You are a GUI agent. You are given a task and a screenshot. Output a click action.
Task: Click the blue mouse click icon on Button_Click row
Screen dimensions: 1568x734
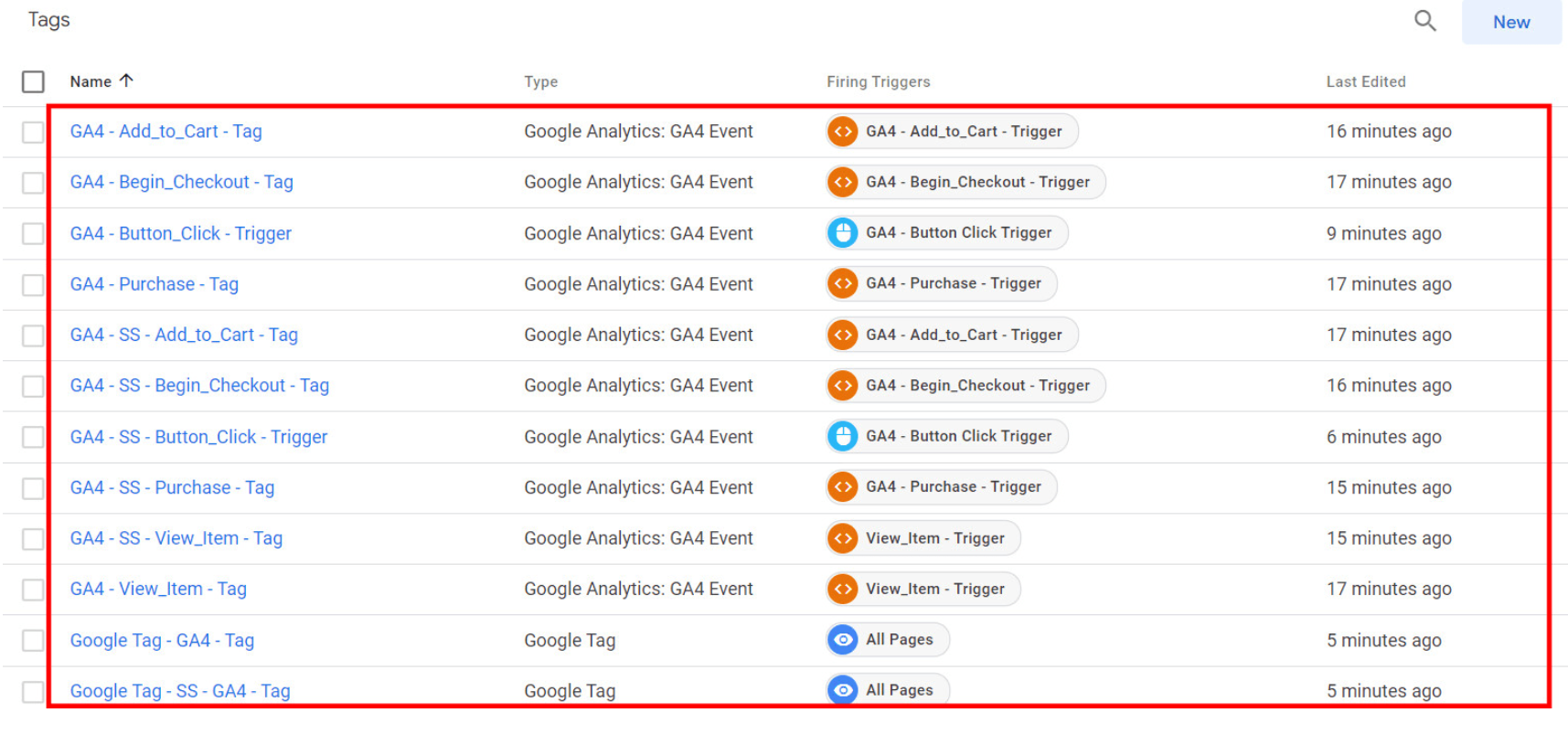[842, 233]
